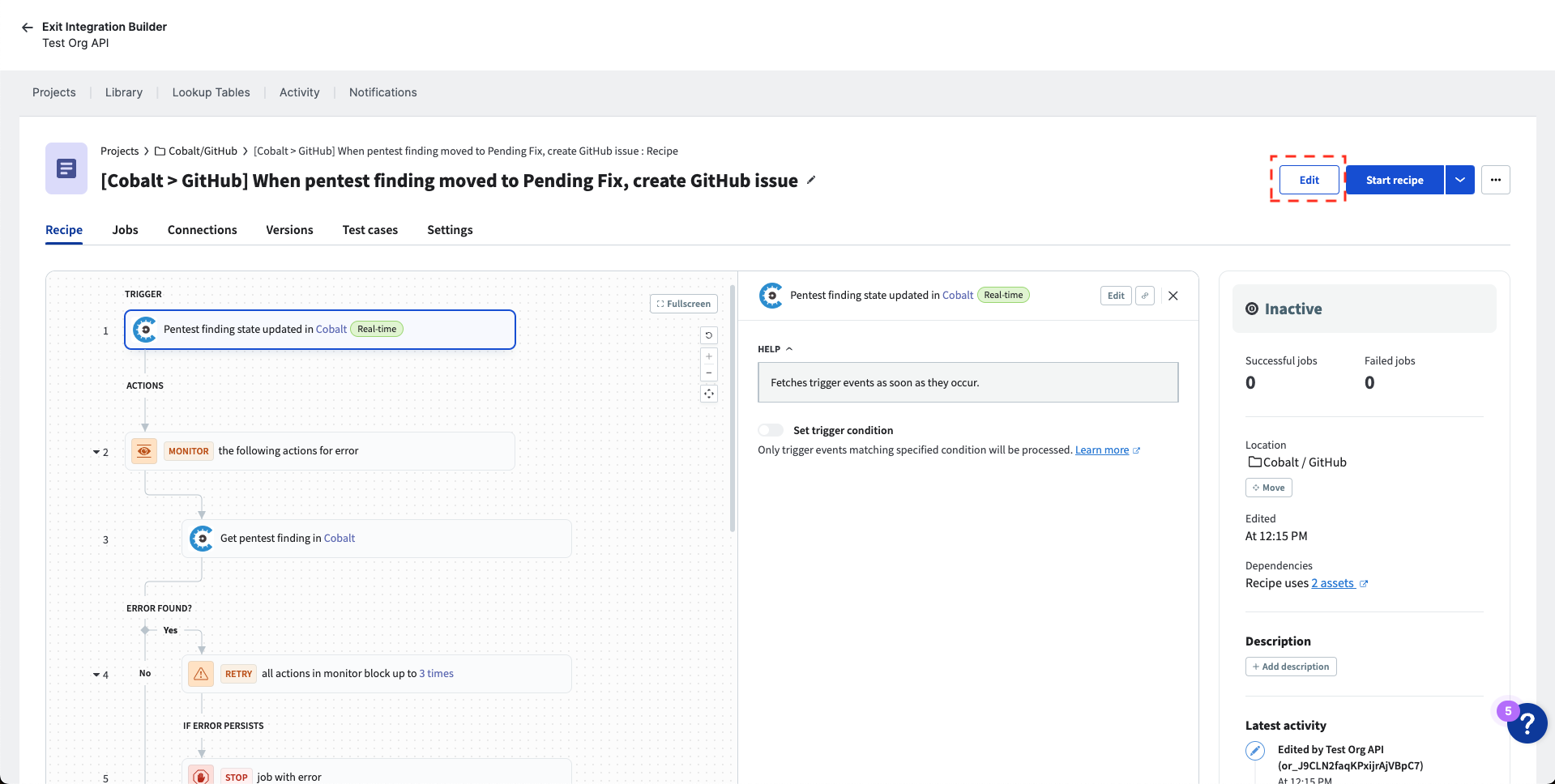
Task: Open the Start recipe dropdown arrow
Action: click(1459, 180)
